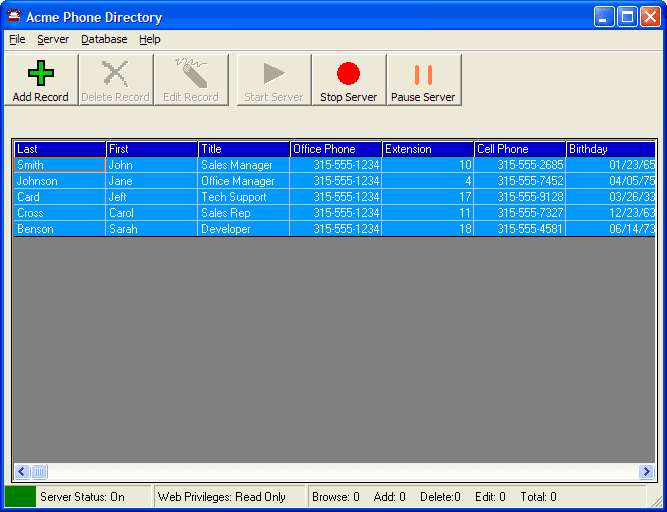The height and width of the screenshot is (512, 667).
Task: Click the first name John cell
Action: (x=152, y=165)
